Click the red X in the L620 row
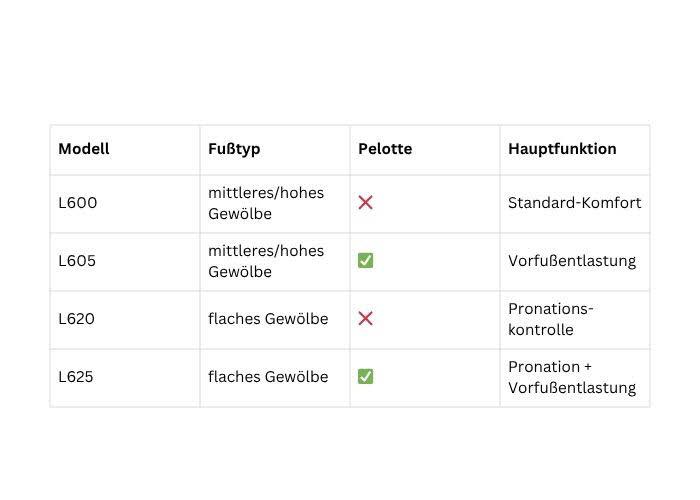The image size is (700, 500). click(x=365, y=319)
